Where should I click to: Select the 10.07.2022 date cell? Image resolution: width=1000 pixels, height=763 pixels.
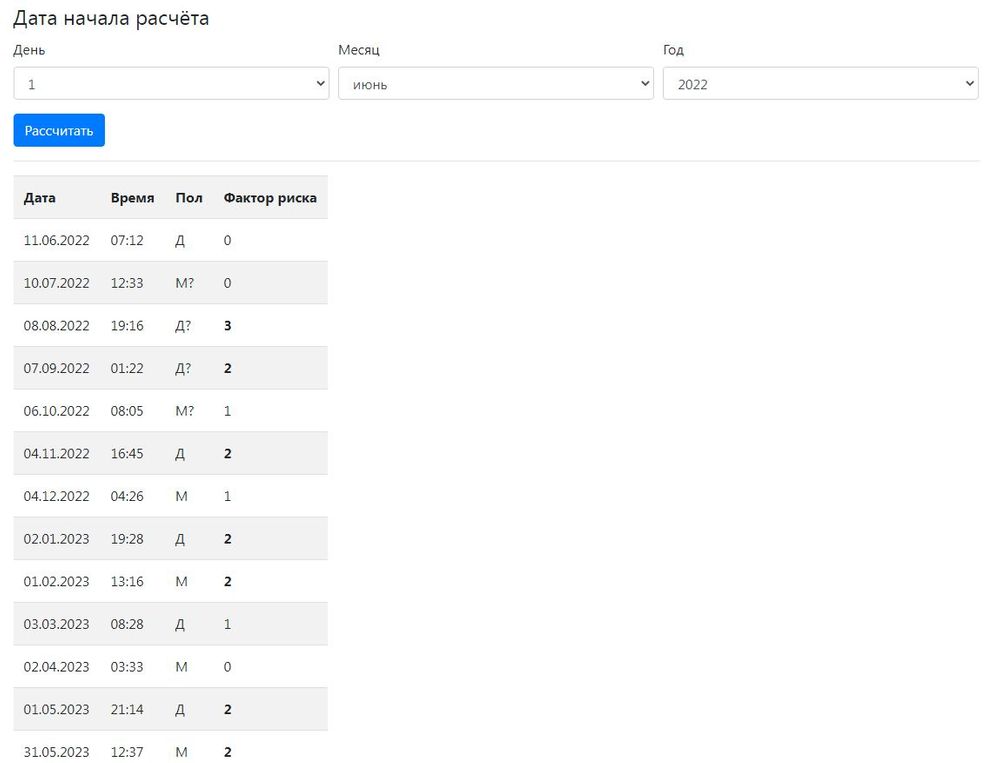coord(57,283)
